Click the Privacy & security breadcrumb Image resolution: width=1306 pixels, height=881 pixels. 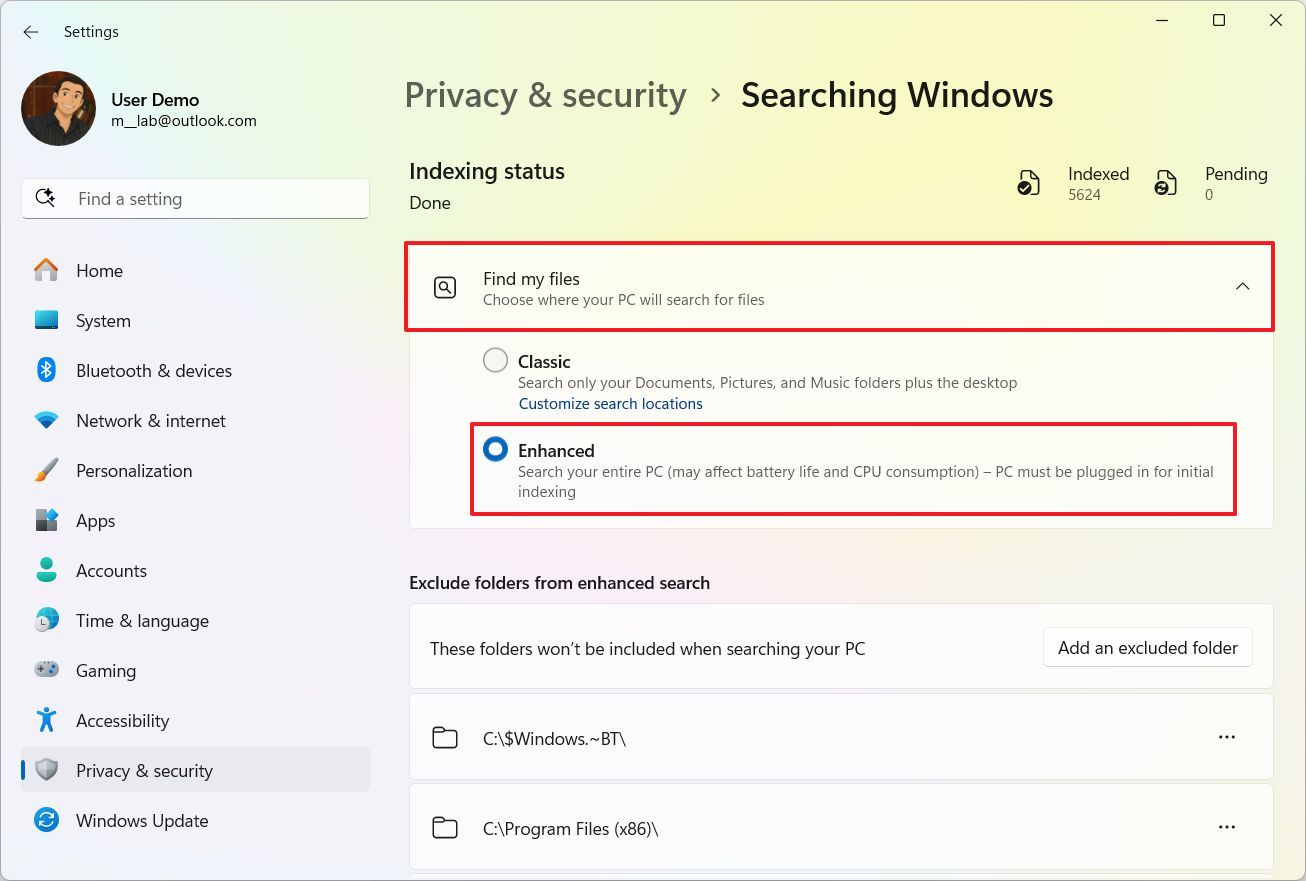coord(545,94)
